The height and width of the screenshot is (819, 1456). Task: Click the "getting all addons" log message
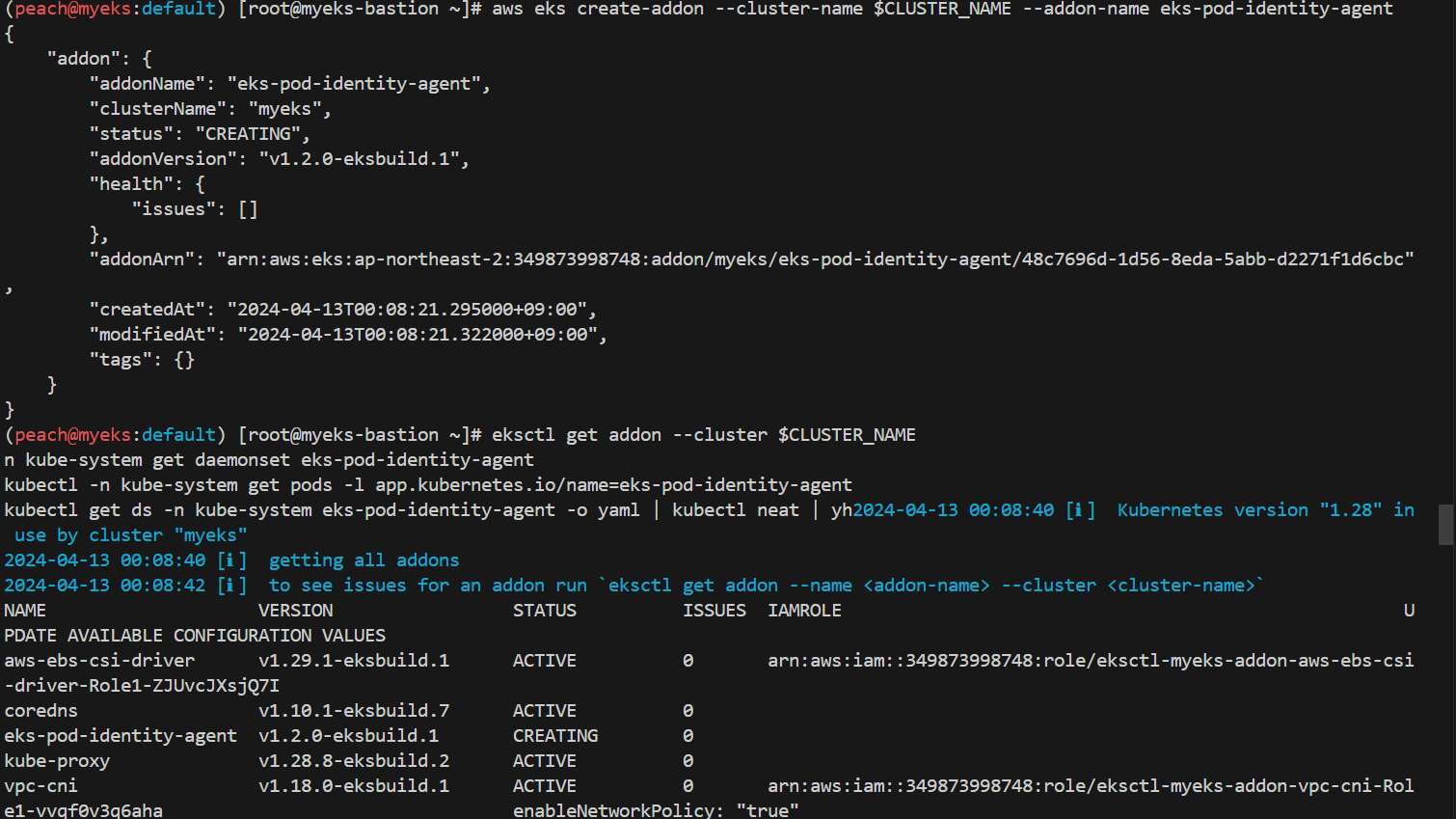[364, 560]
